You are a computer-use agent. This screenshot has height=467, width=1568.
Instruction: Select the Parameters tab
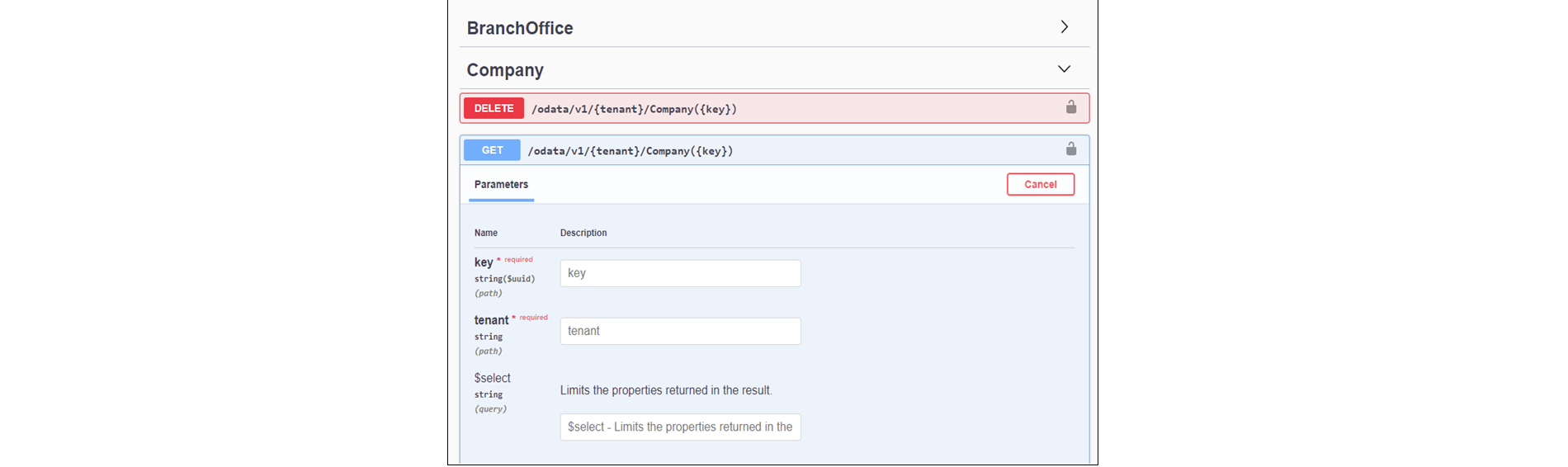[x=501, y=185]
